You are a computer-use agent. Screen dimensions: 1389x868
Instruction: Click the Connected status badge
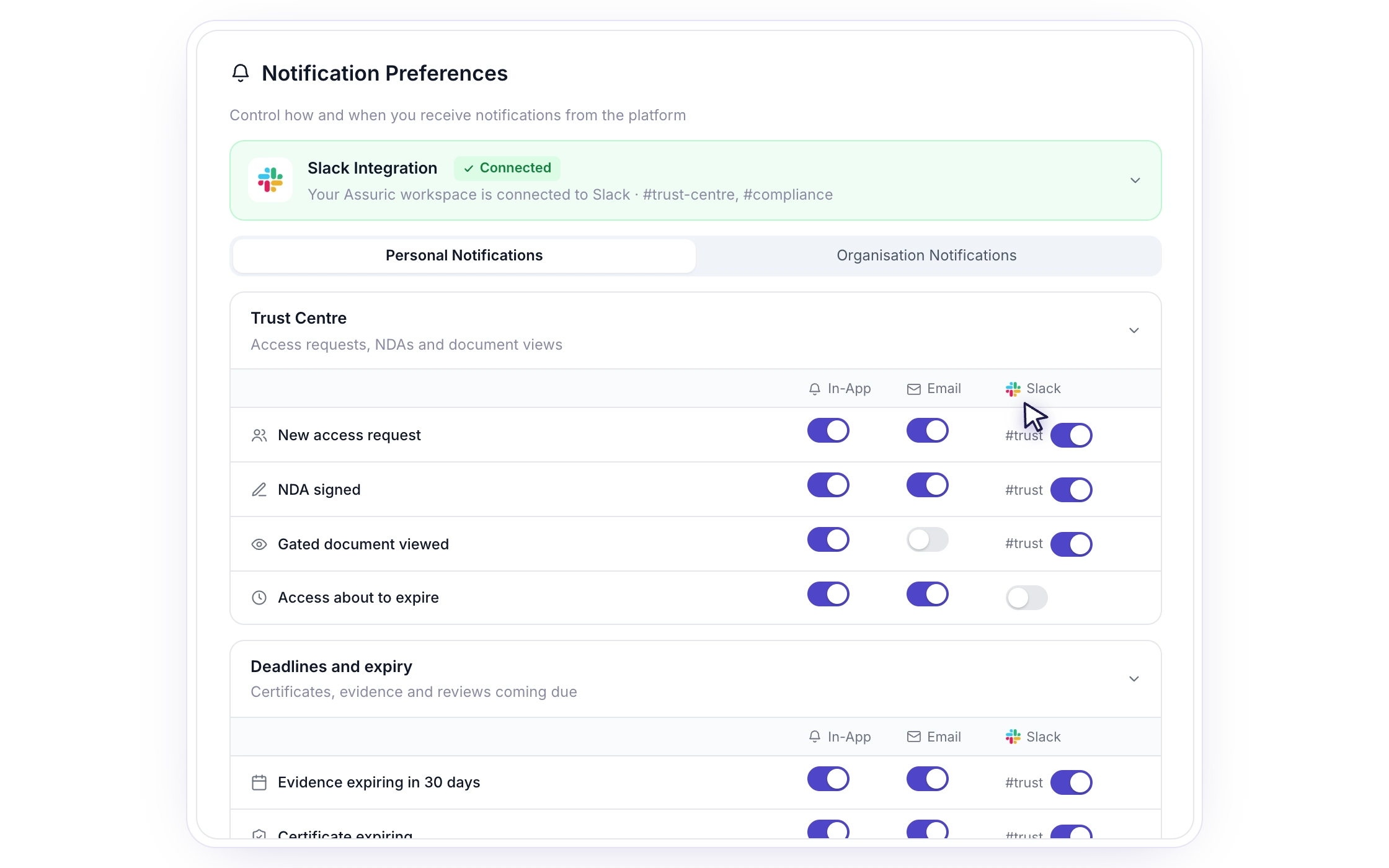(x=507, y=168)
